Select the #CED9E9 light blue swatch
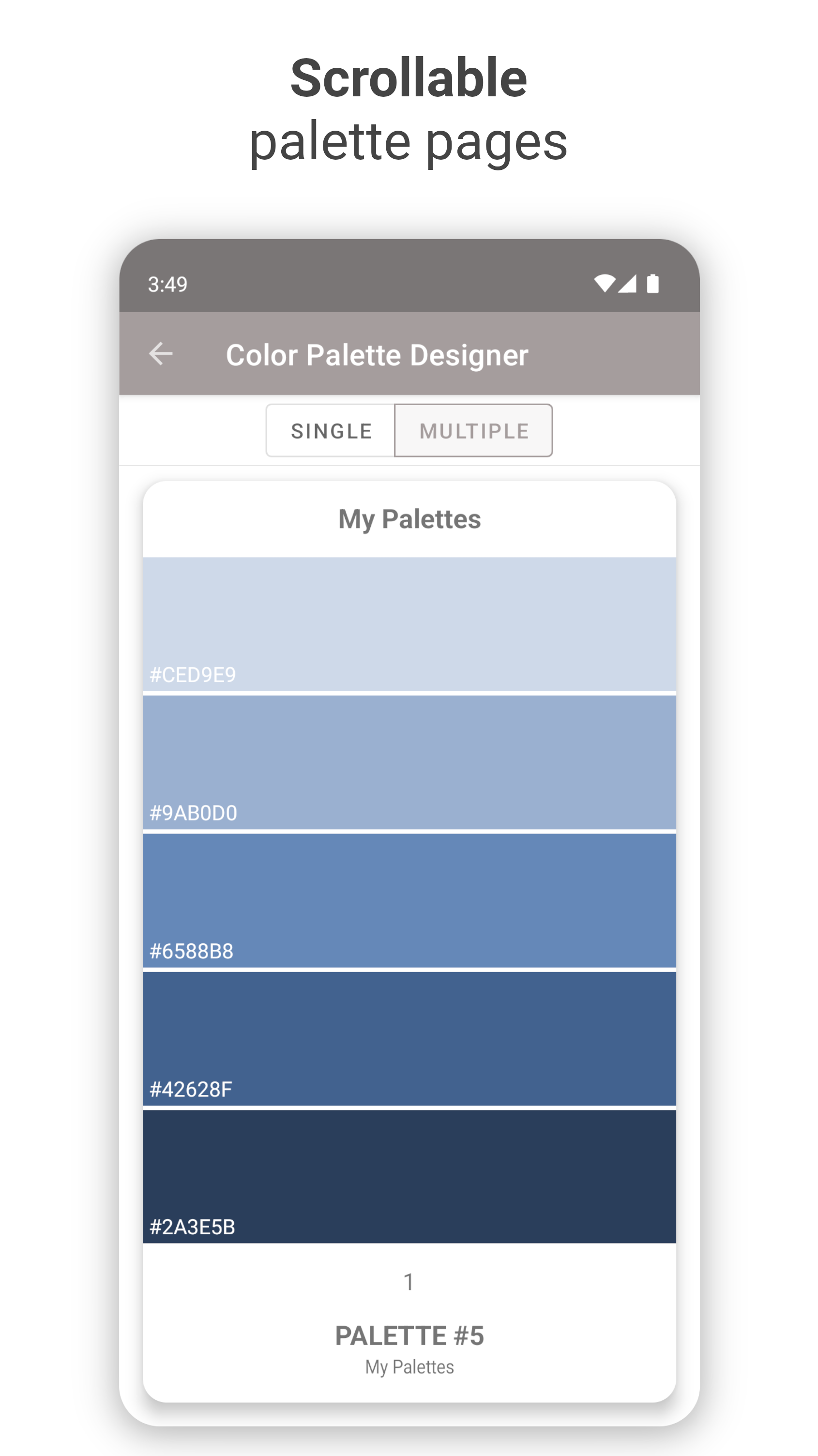818x1456 pixels. (x=409, y=624)
